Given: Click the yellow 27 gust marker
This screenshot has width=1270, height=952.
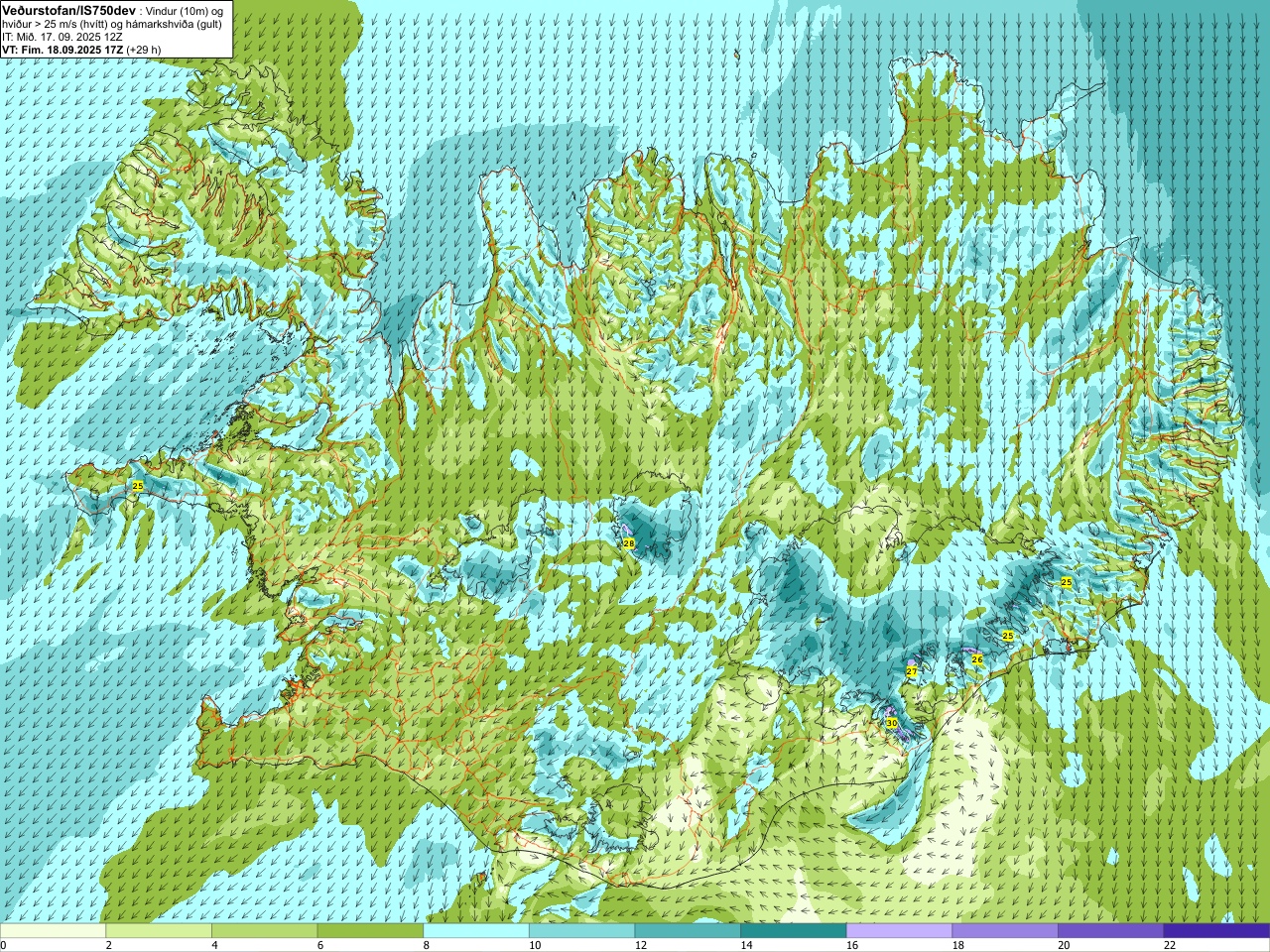Looking at the screenshot, I should pos(912,672).
